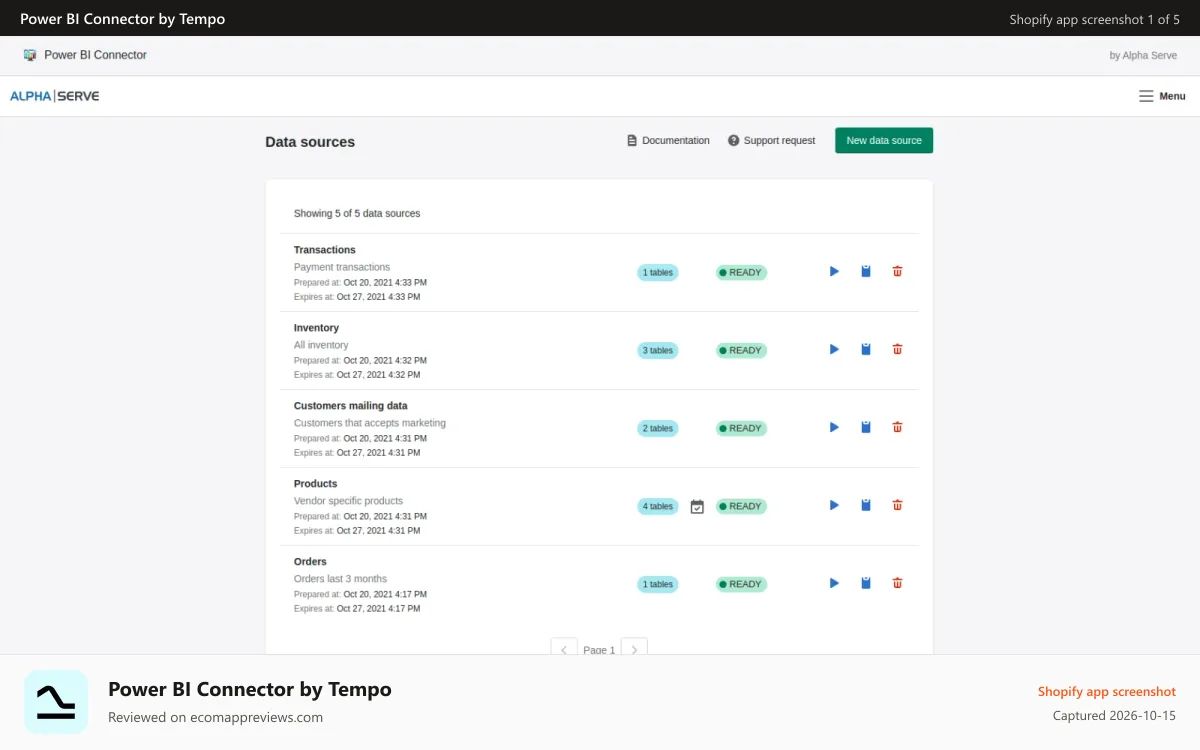The width and height of the screenshot is (1200, 750).
Task: Click the Products READY status badge
Action: [741, 506]
